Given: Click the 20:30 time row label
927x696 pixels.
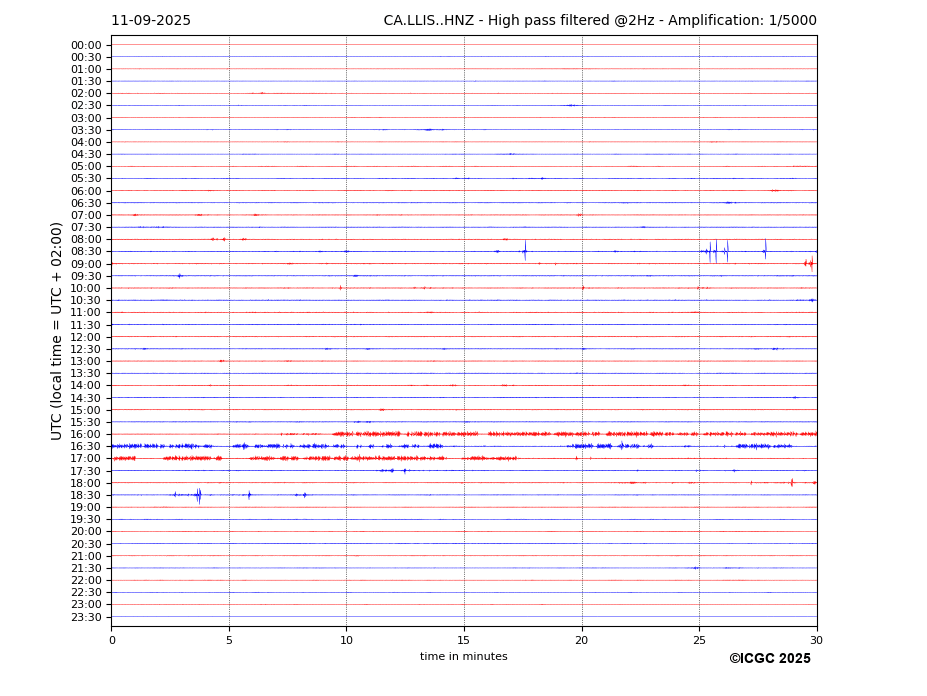Looking at the screenshot, I should point(86,544).
